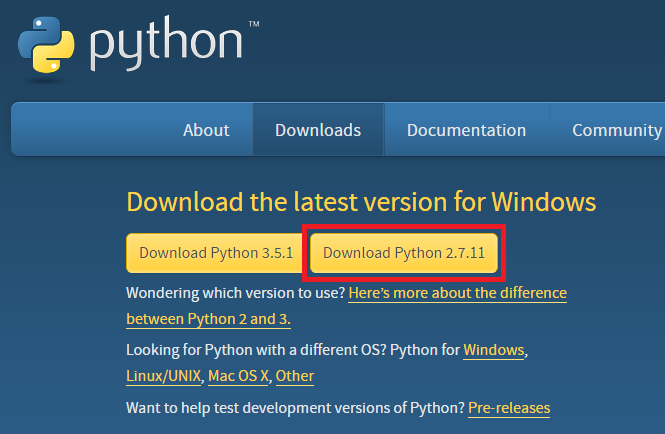
Task: Click the python wordmark text in header
Action: 166,43
